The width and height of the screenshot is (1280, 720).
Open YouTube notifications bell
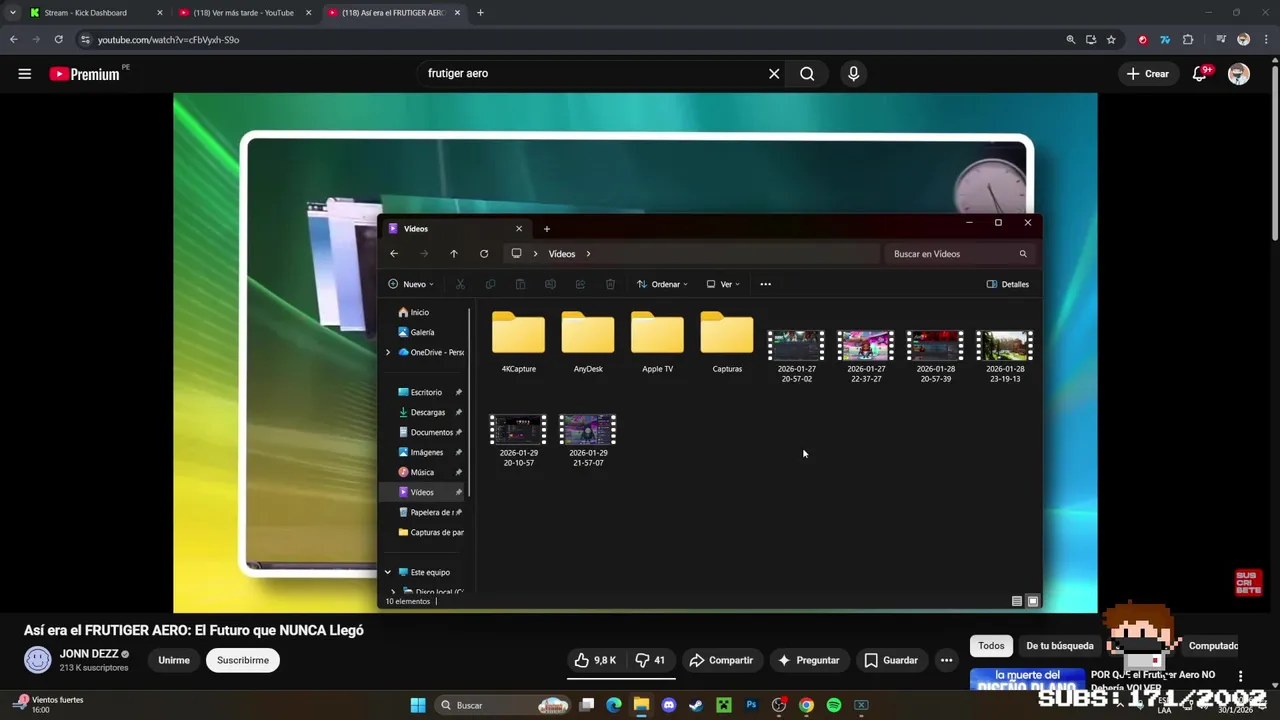(1200, 73)
